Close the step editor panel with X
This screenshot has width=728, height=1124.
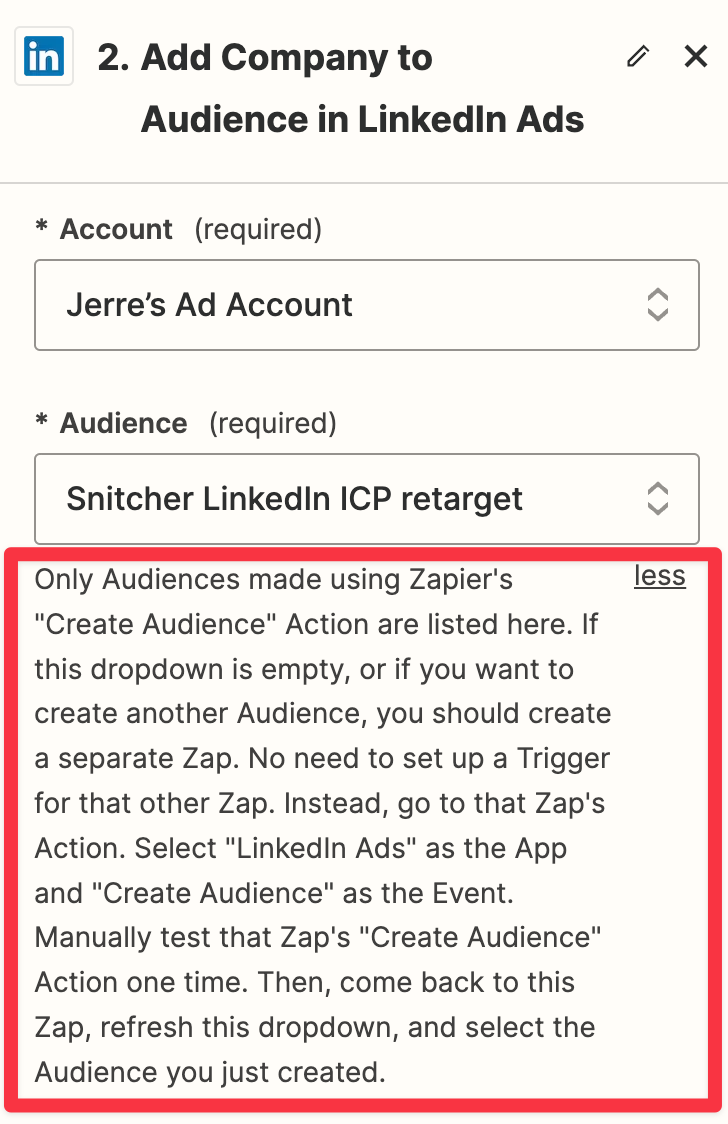(x=696, y=56)
